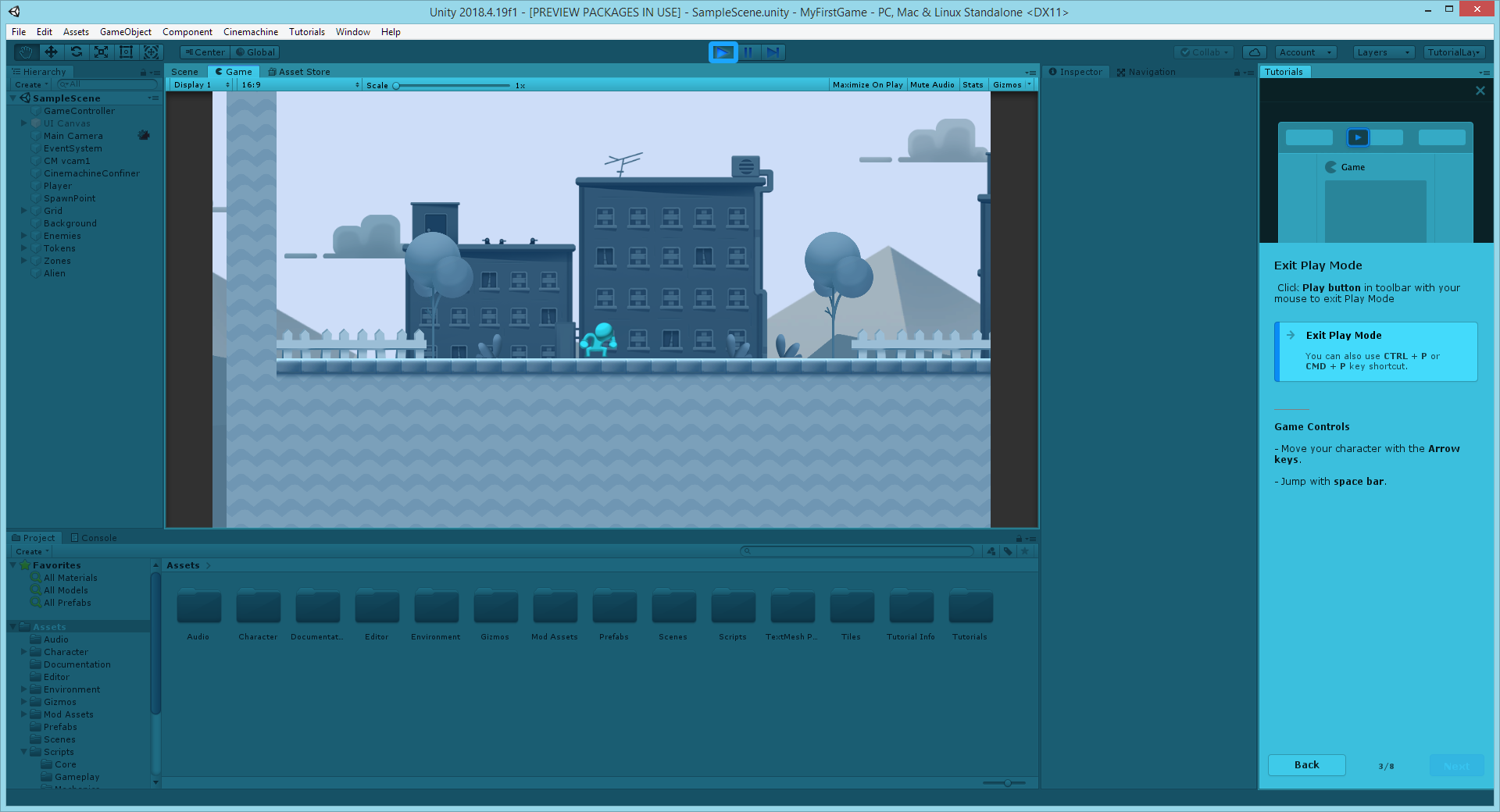Screen dimensions: 1500x812
Task: Open Prefabs folder in Assets grid
Action: [x=614, y=607]
